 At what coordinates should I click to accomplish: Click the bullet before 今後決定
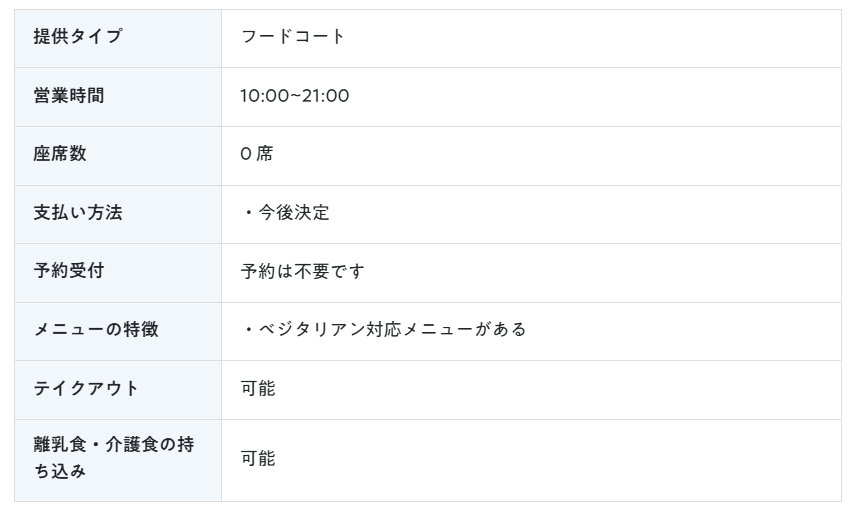click(248, 212)
